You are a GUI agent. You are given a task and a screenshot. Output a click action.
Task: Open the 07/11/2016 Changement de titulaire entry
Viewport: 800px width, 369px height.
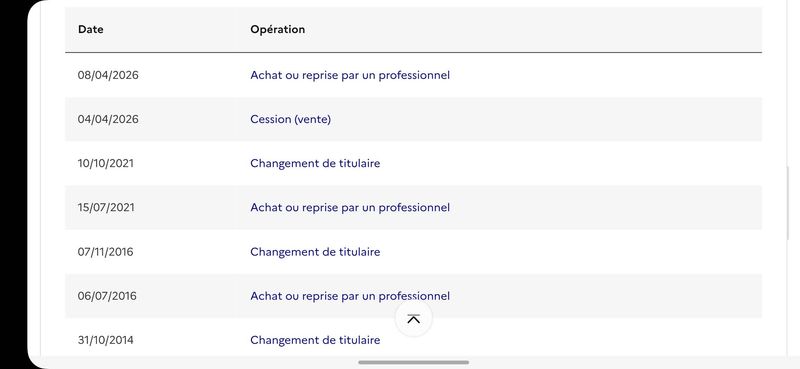pos(315,252)
